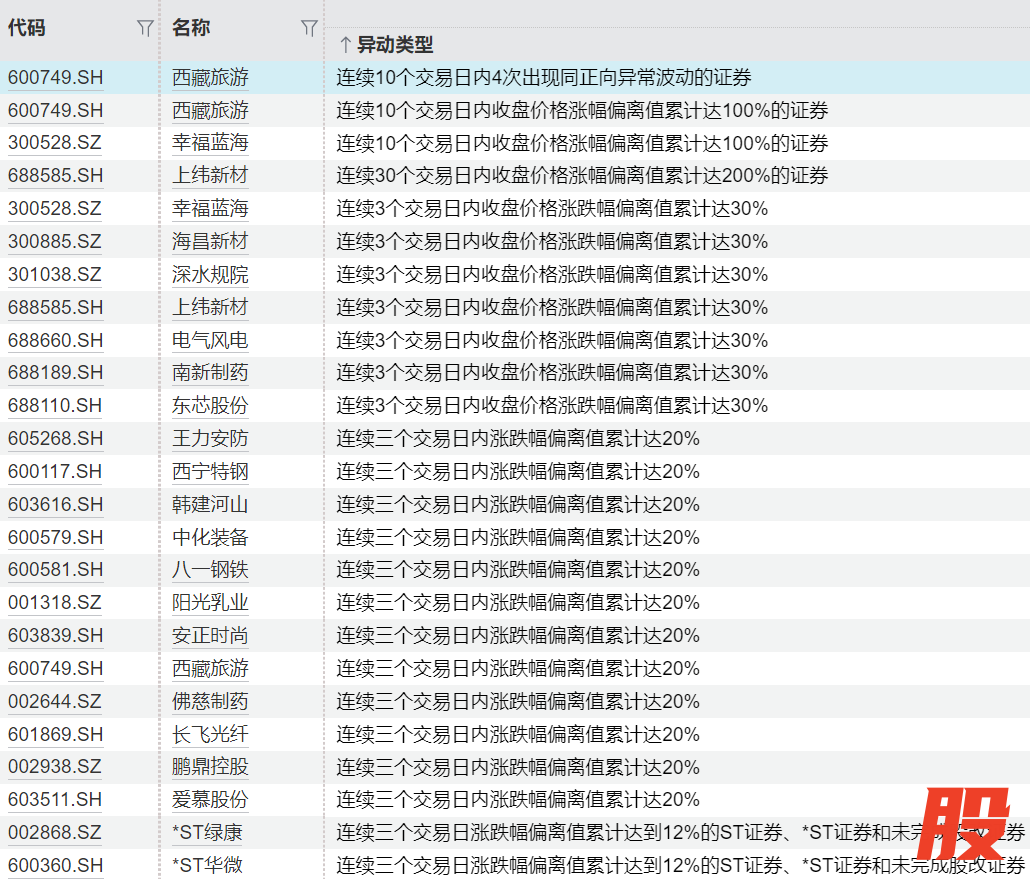Open the 王力安防 stock name link
1030x879 pixels.
(x=210, y=439)
